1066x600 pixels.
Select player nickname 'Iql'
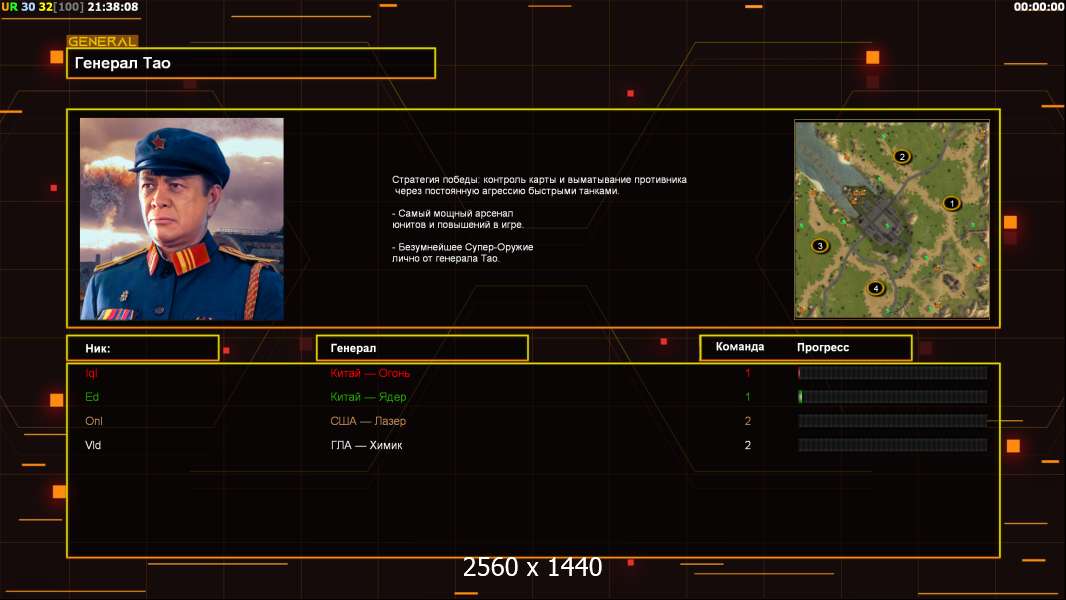[91, 373]
